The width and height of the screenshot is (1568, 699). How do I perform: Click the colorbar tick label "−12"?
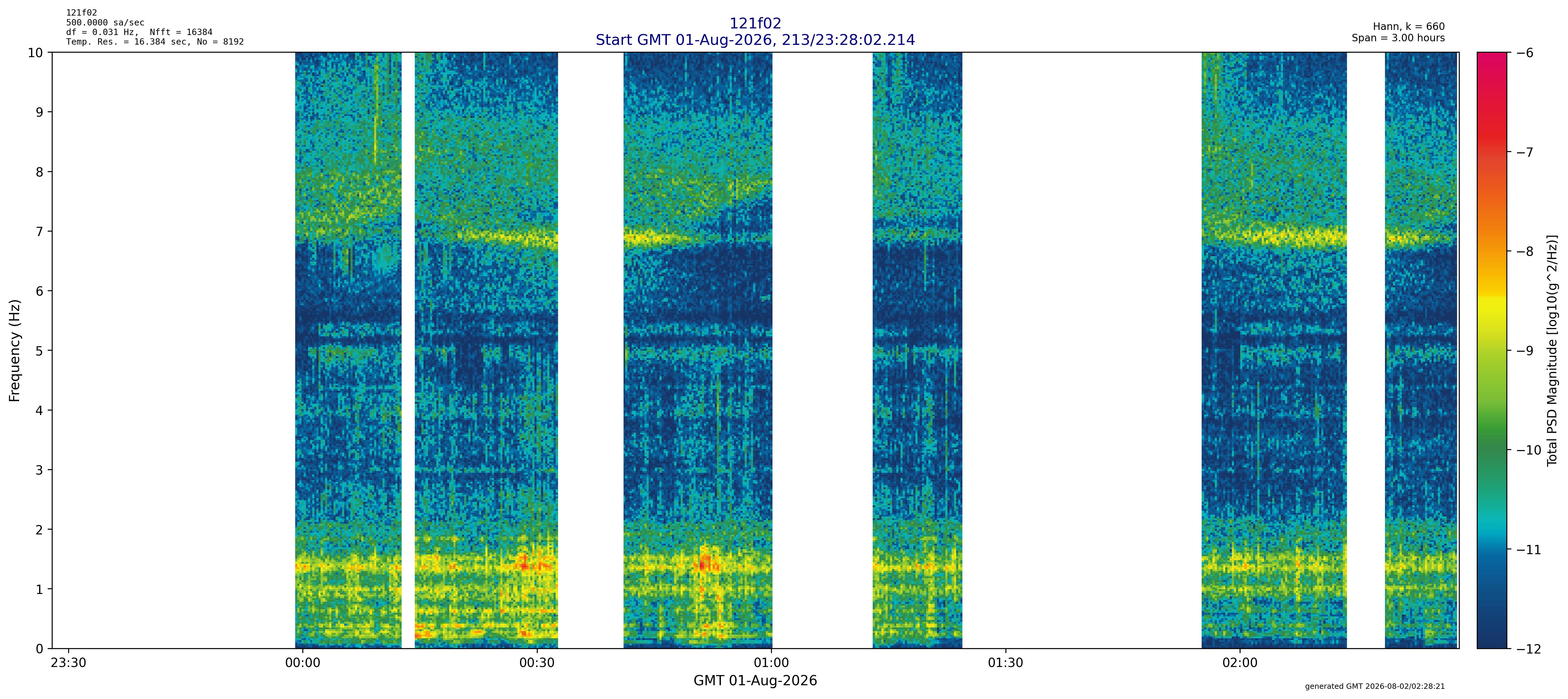(1529, 649)
